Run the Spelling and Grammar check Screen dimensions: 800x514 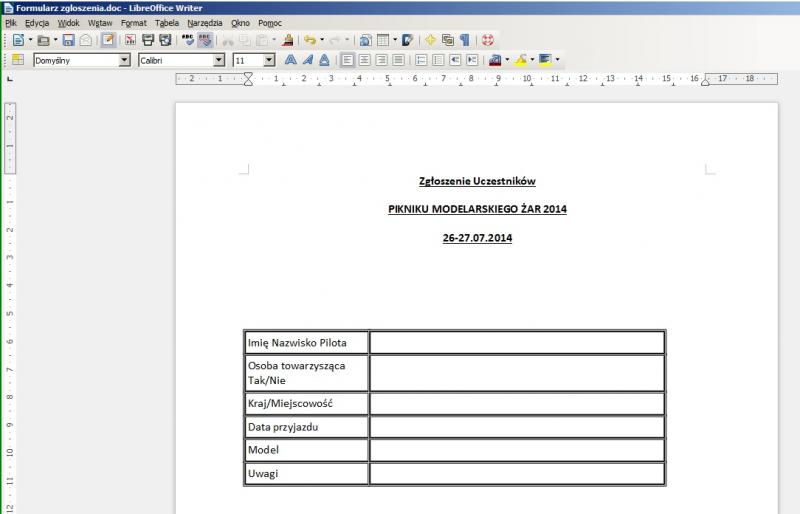point(188,40)
